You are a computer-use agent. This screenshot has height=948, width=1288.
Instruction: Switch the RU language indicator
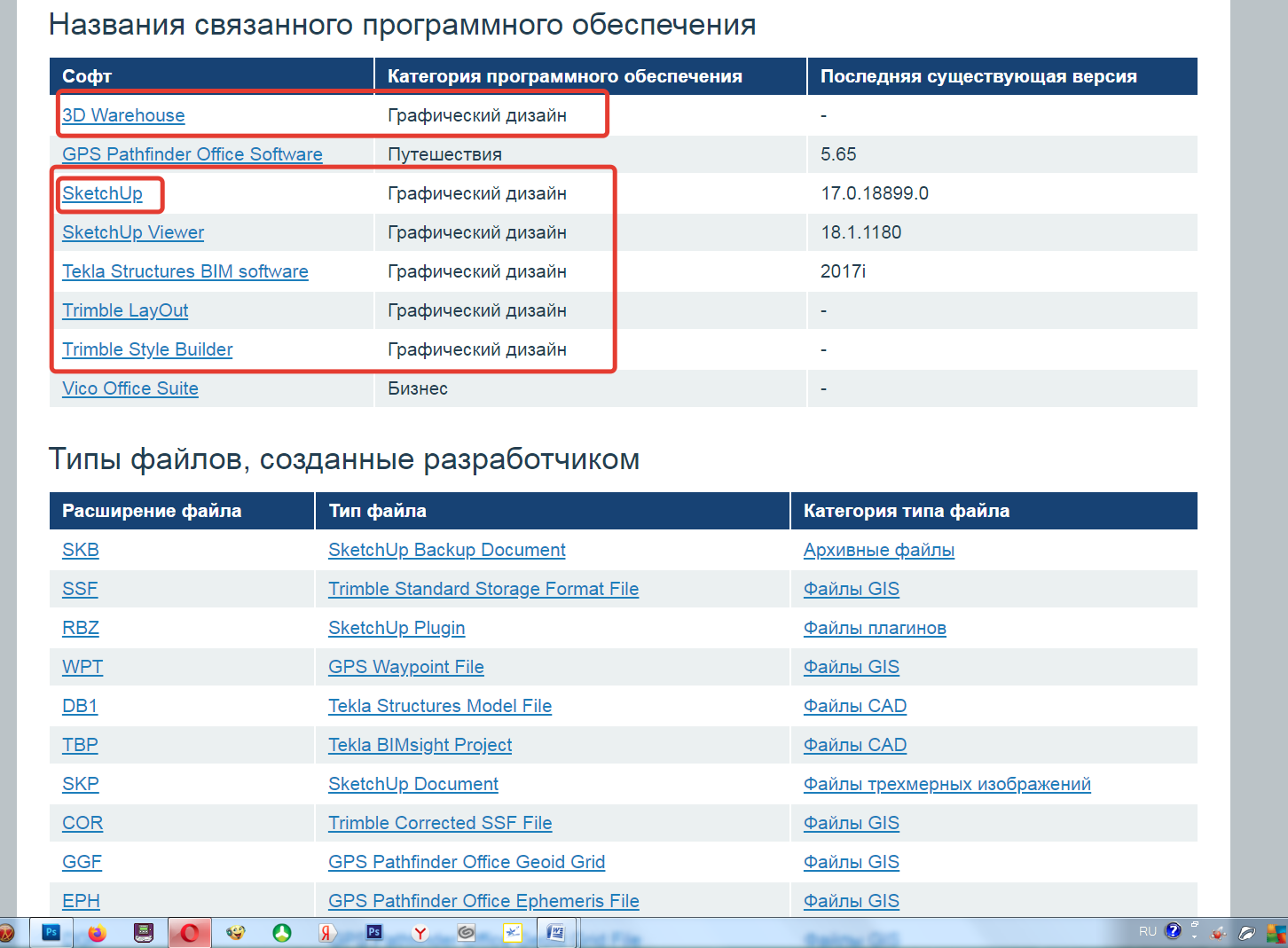point(1148,931)
